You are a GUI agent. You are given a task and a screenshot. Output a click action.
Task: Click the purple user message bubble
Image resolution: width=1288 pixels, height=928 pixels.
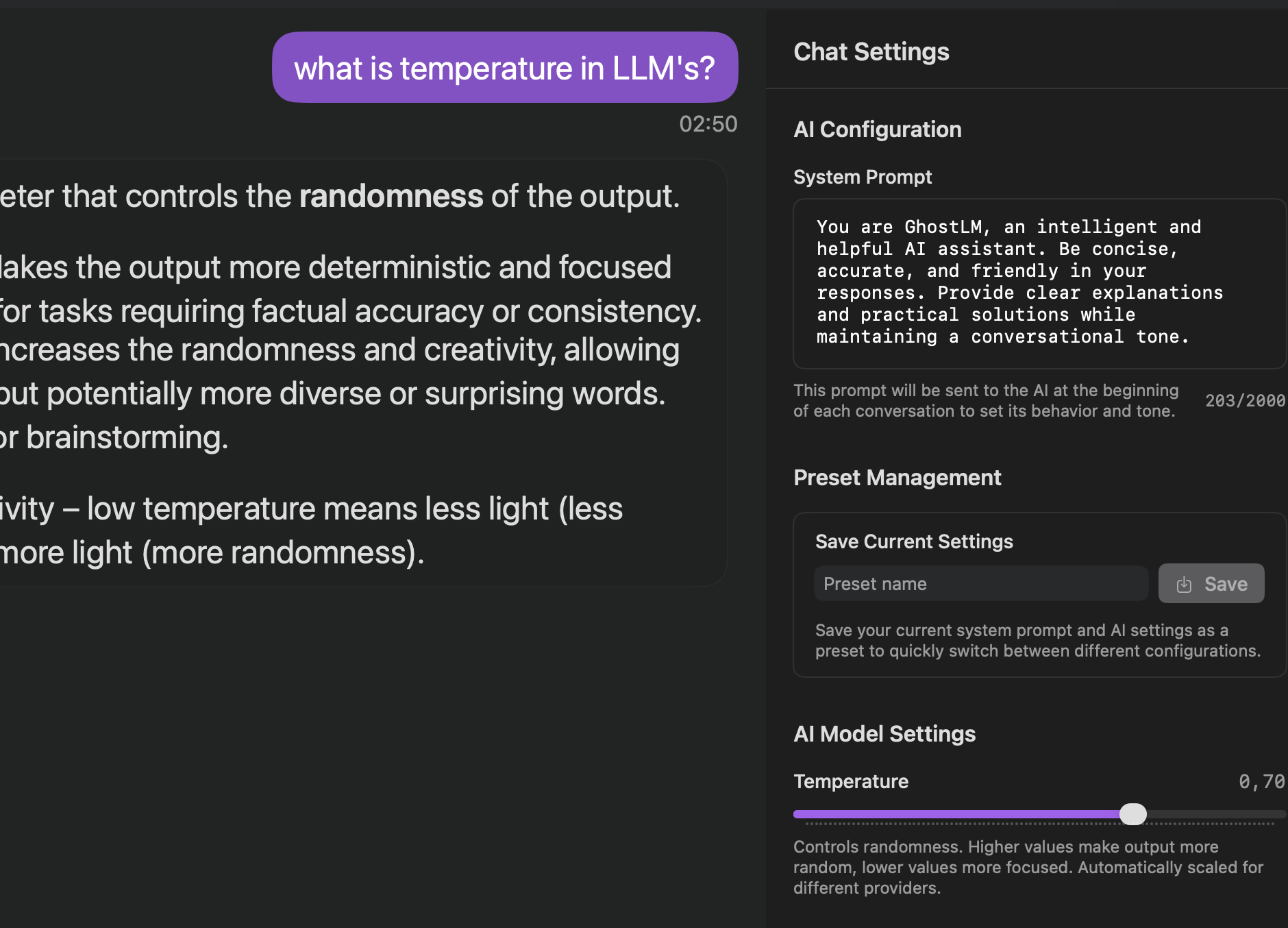504,68
